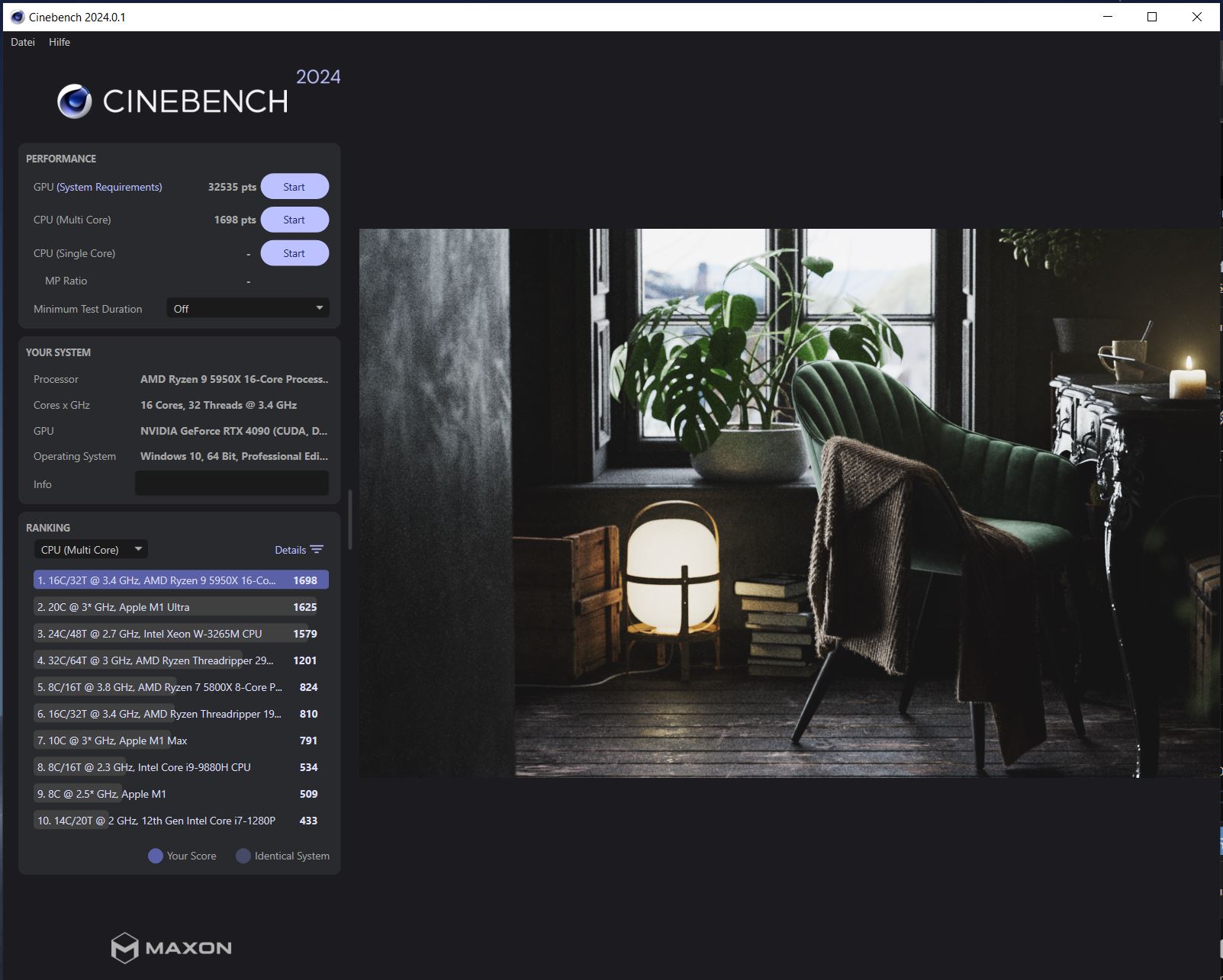Select ranking entry AMD Ryzen 7 5800X

(x=181, y=687)
